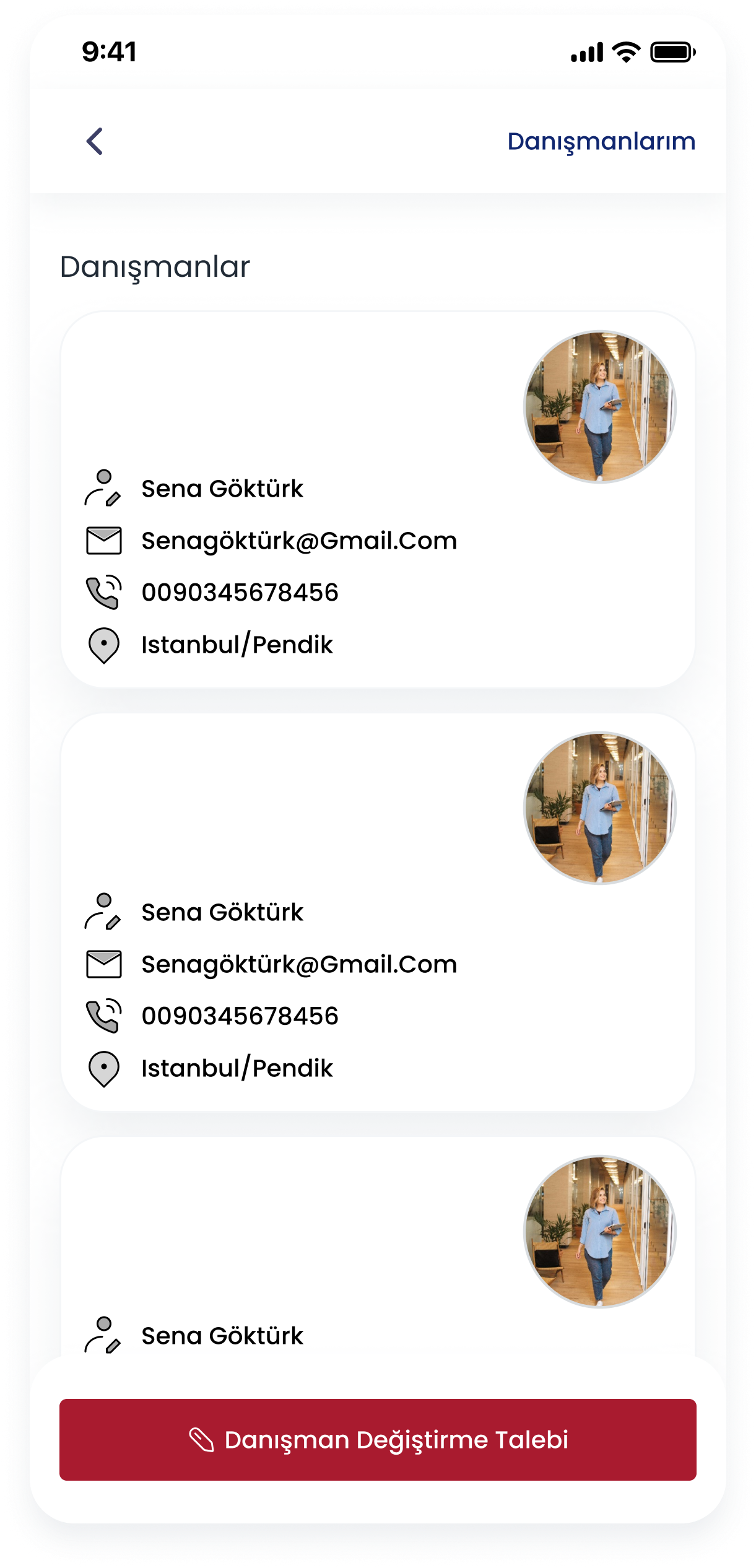
Task: Click first card's phone number 0090345678456
Action: coord(240,593)
